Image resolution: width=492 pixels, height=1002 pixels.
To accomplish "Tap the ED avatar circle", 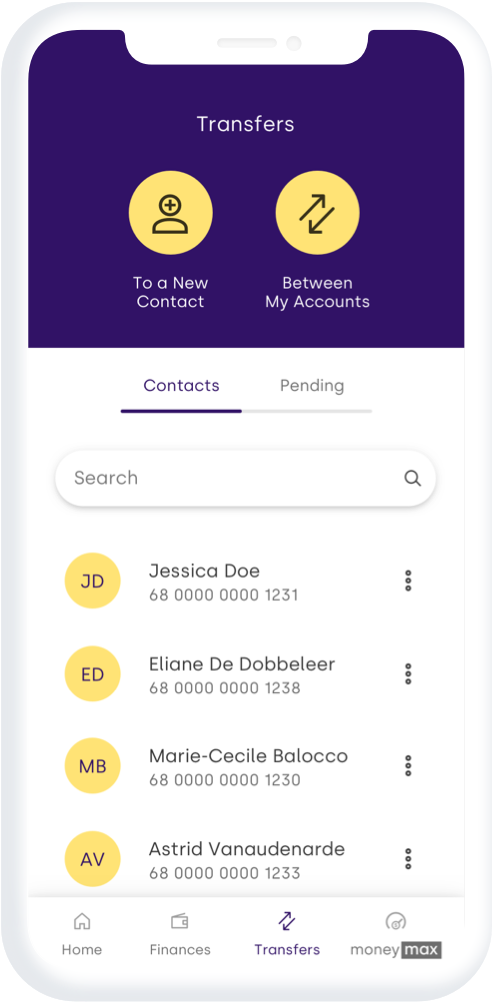I will pos(93,674).
